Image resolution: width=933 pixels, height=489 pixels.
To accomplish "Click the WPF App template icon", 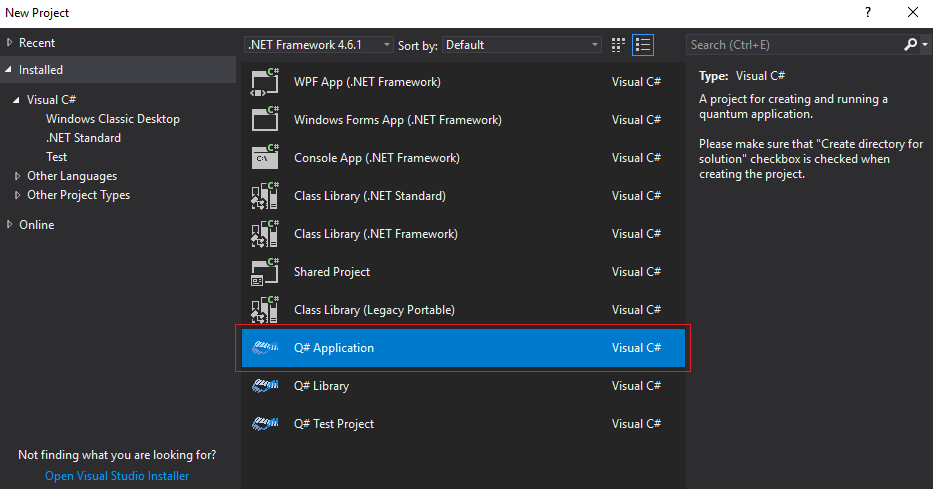I will [265, 82].
